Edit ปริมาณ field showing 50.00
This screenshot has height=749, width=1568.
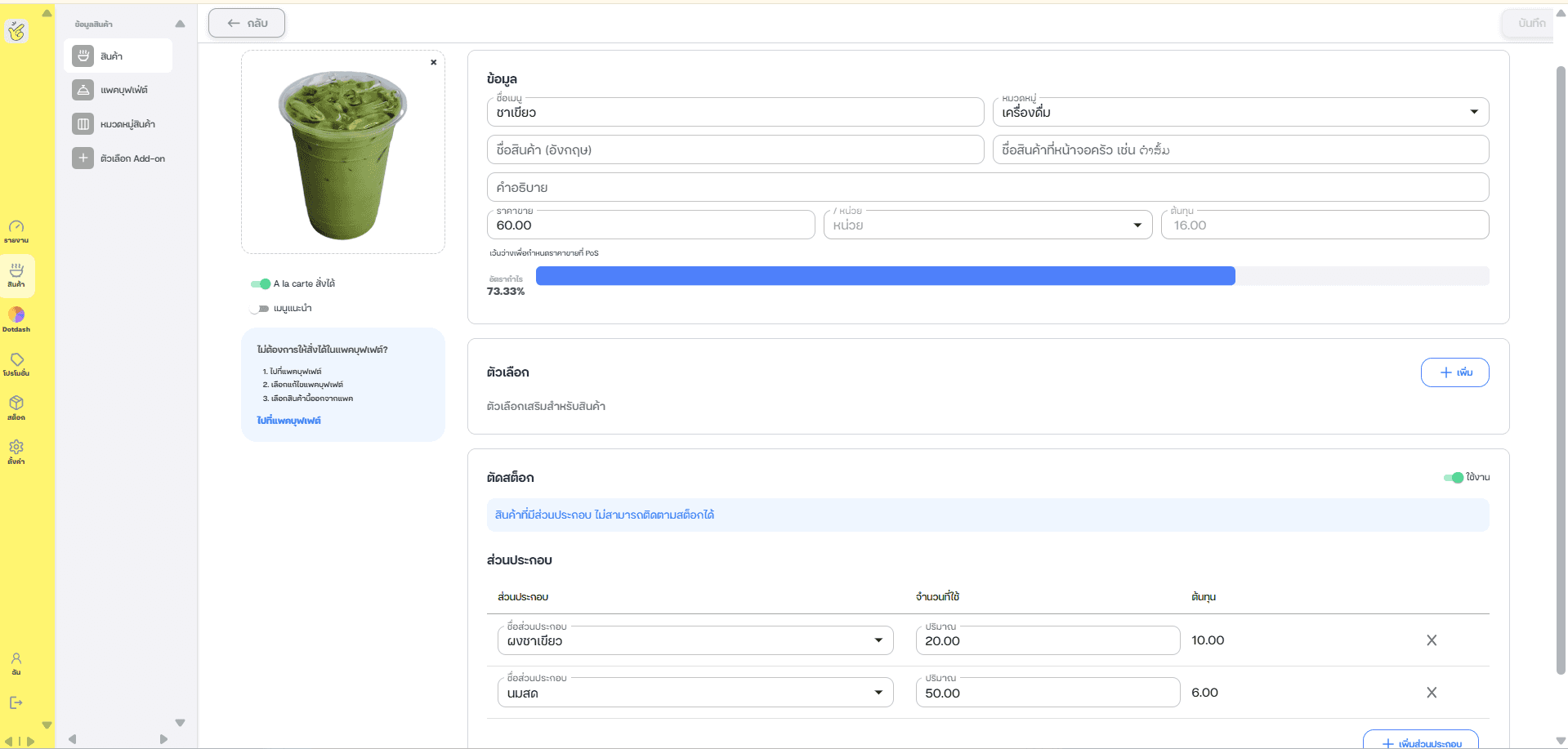(1048, 693)
